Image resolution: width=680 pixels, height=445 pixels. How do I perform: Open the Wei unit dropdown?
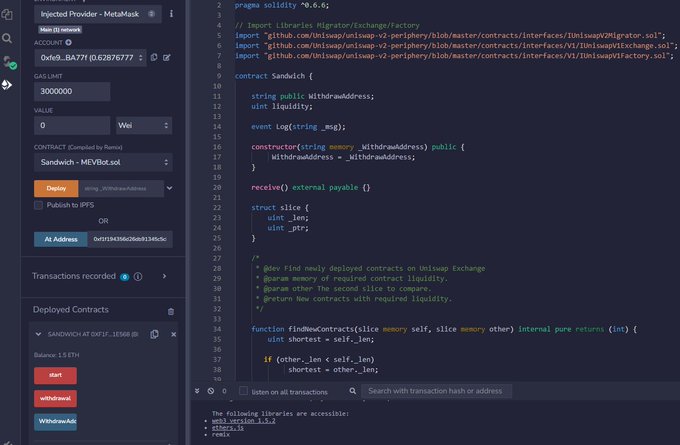point(144,125)
